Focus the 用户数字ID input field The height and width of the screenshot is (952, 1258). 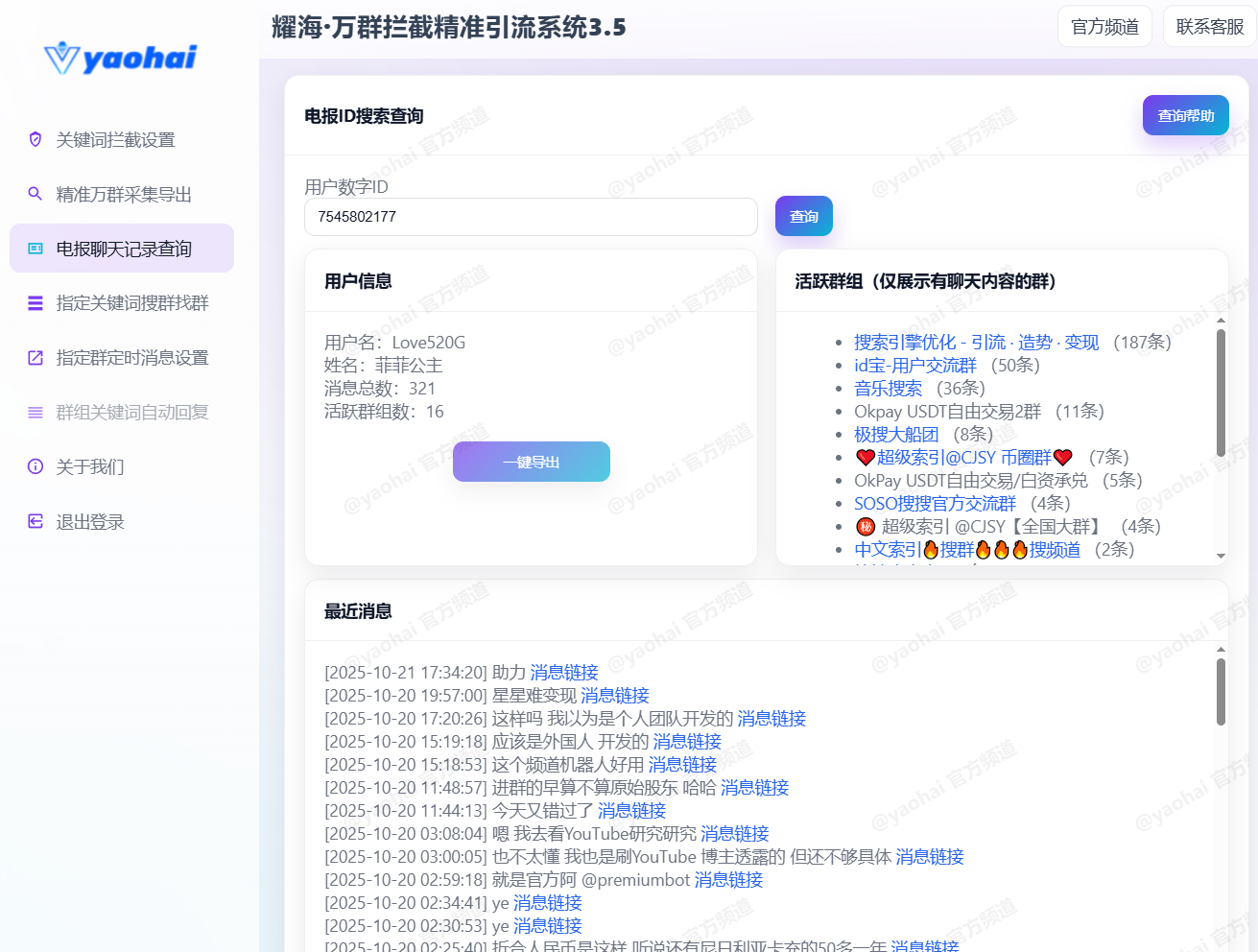coord(531,217)
